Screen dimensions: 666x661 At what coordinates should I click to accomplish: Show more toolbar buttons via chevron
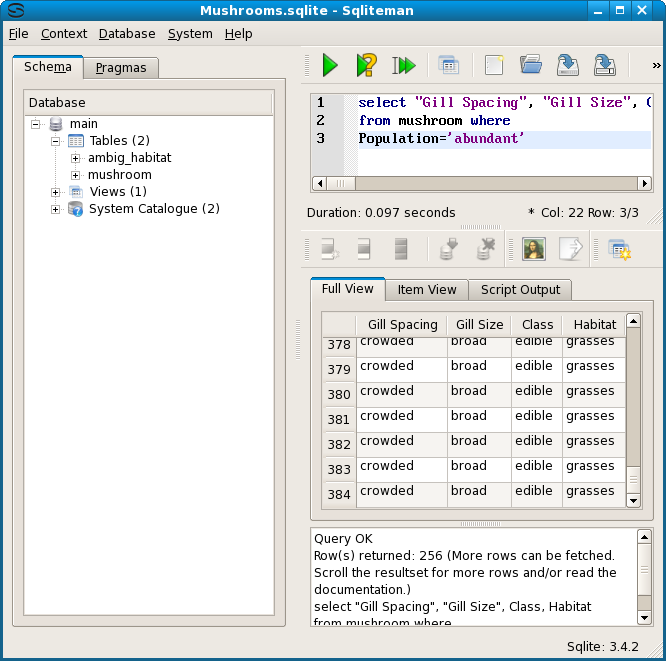tap(656, 66)
